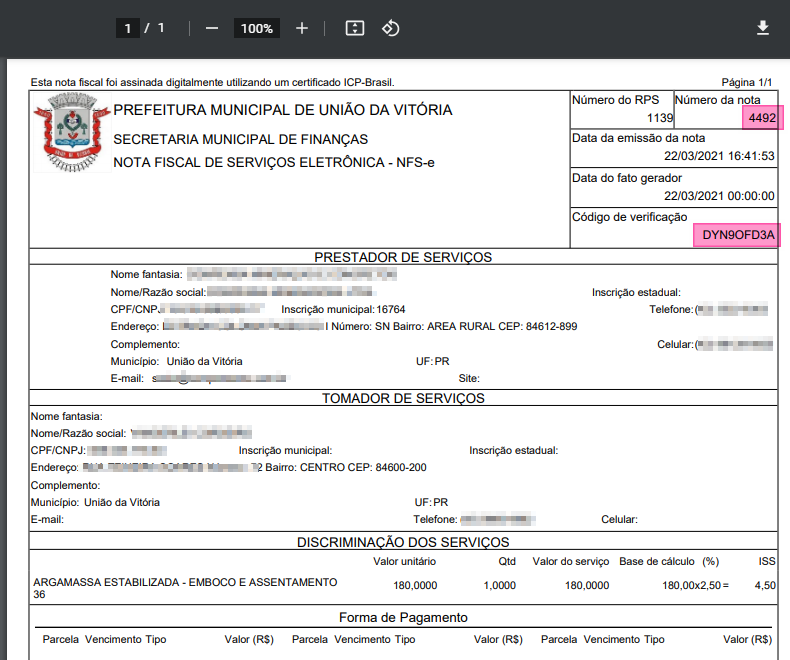
Task: Click the fit to page icon
Action: point(355,28)
